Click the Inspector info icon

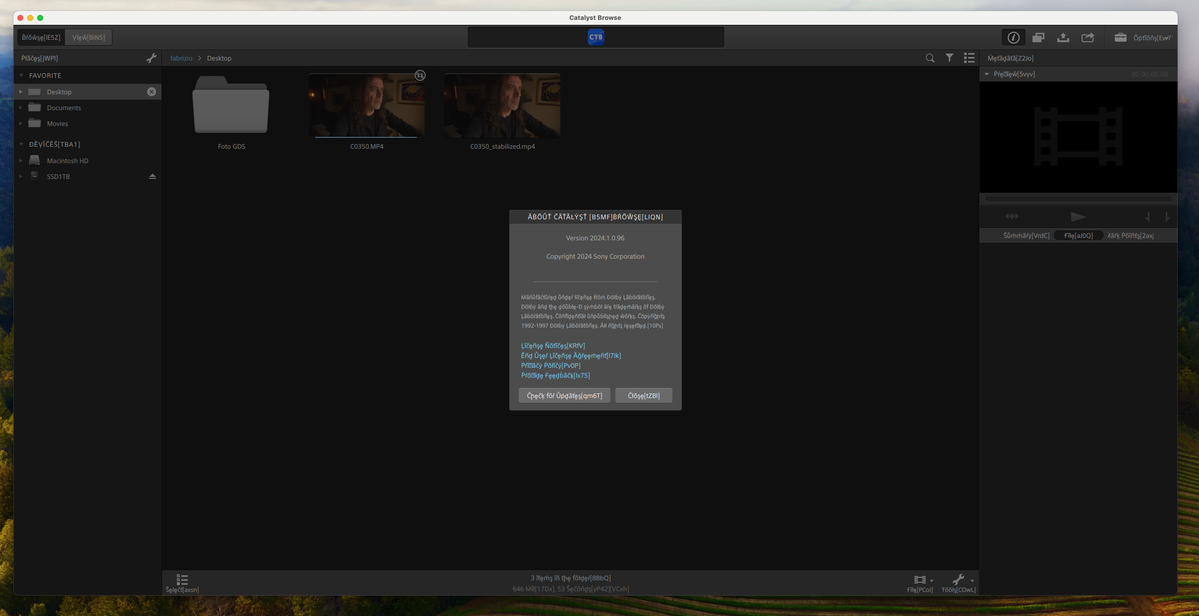[x=1013, y=37]
